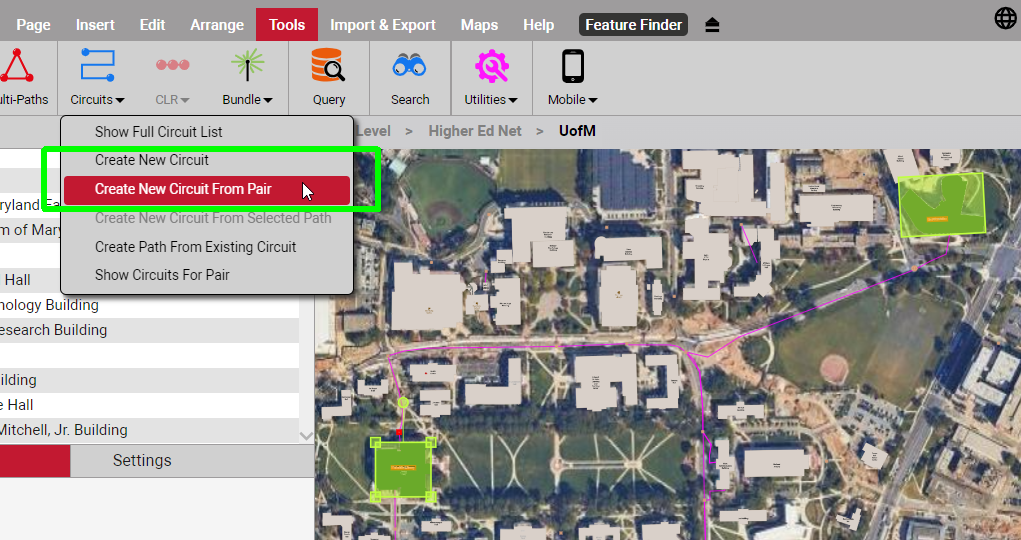Click the Search binoculars icon
1021x540 pixels.
(x=410, y=66)
